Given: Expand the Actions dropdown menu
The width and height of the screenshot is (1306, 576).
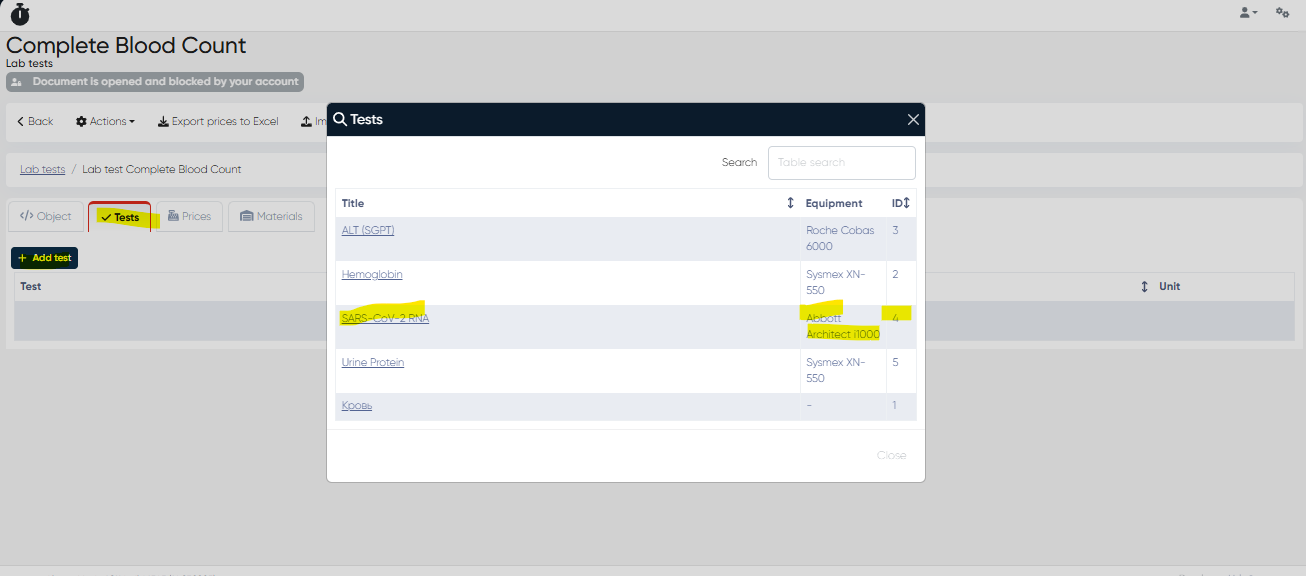Looking at the screenshot, I should point(105,121).
